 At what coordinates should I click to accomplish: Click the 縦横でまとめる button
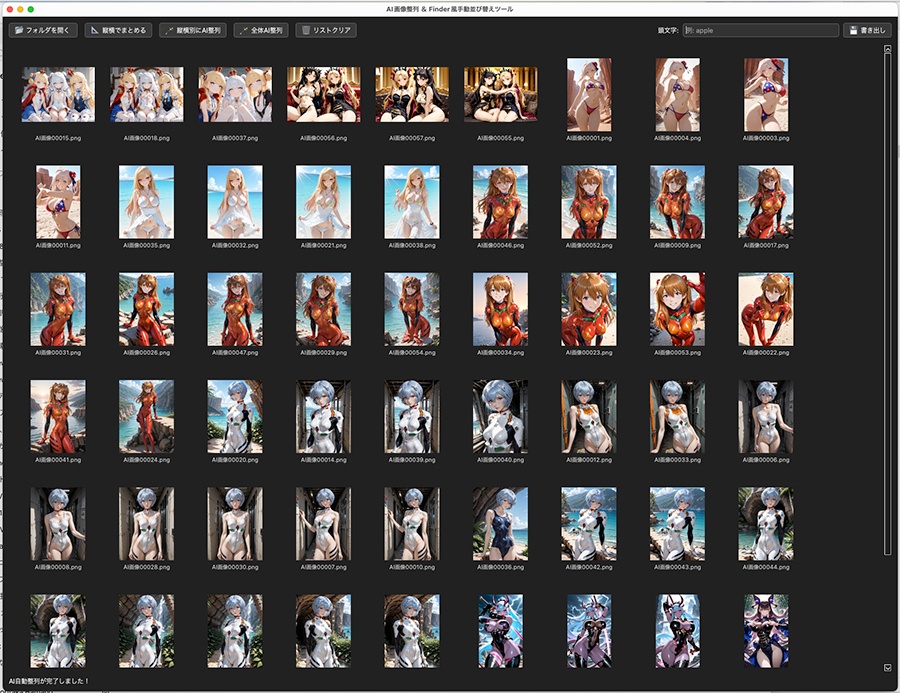tap(118, 30)
